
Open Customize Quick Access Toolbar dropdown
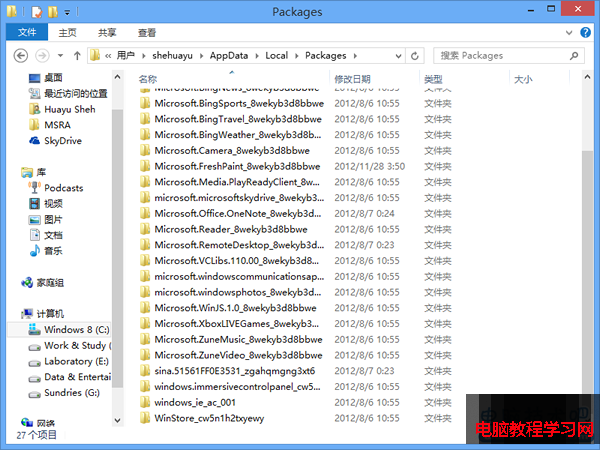[x=67, y=13]
